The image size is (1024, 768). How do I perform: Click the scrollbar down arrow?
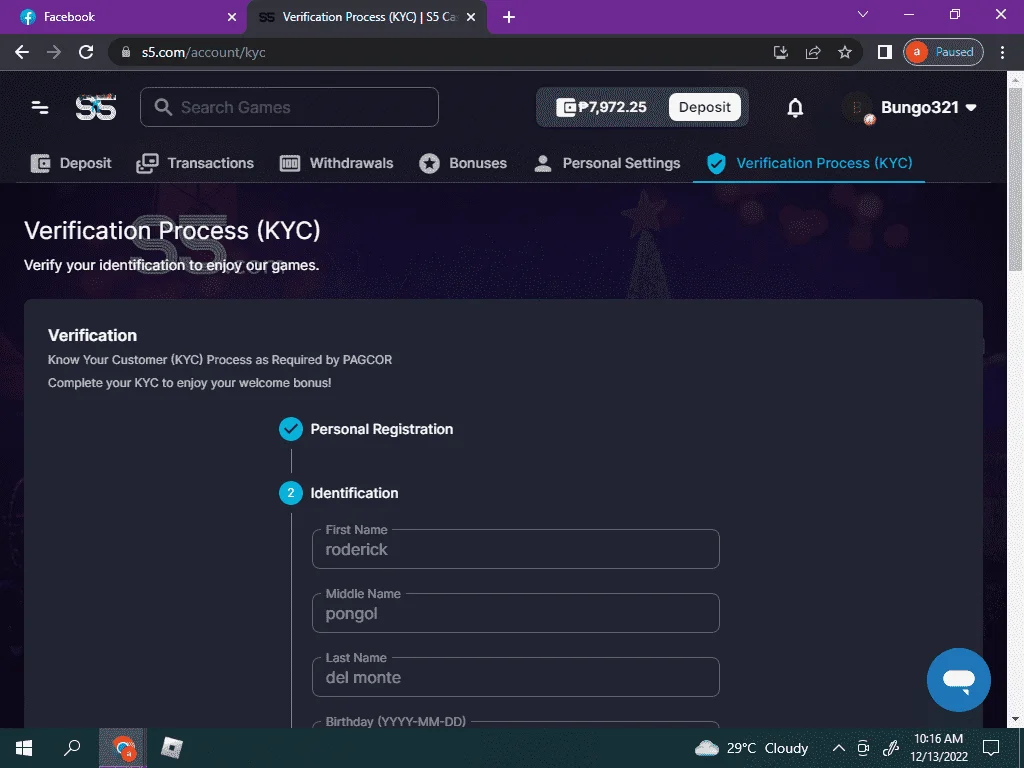1015,720
